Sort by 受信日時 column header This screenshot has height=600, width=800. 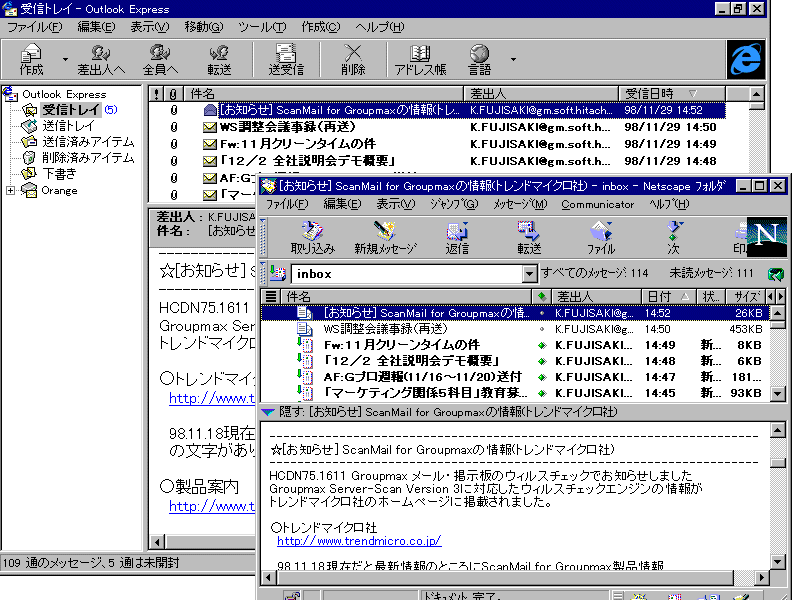coord(671,94)
